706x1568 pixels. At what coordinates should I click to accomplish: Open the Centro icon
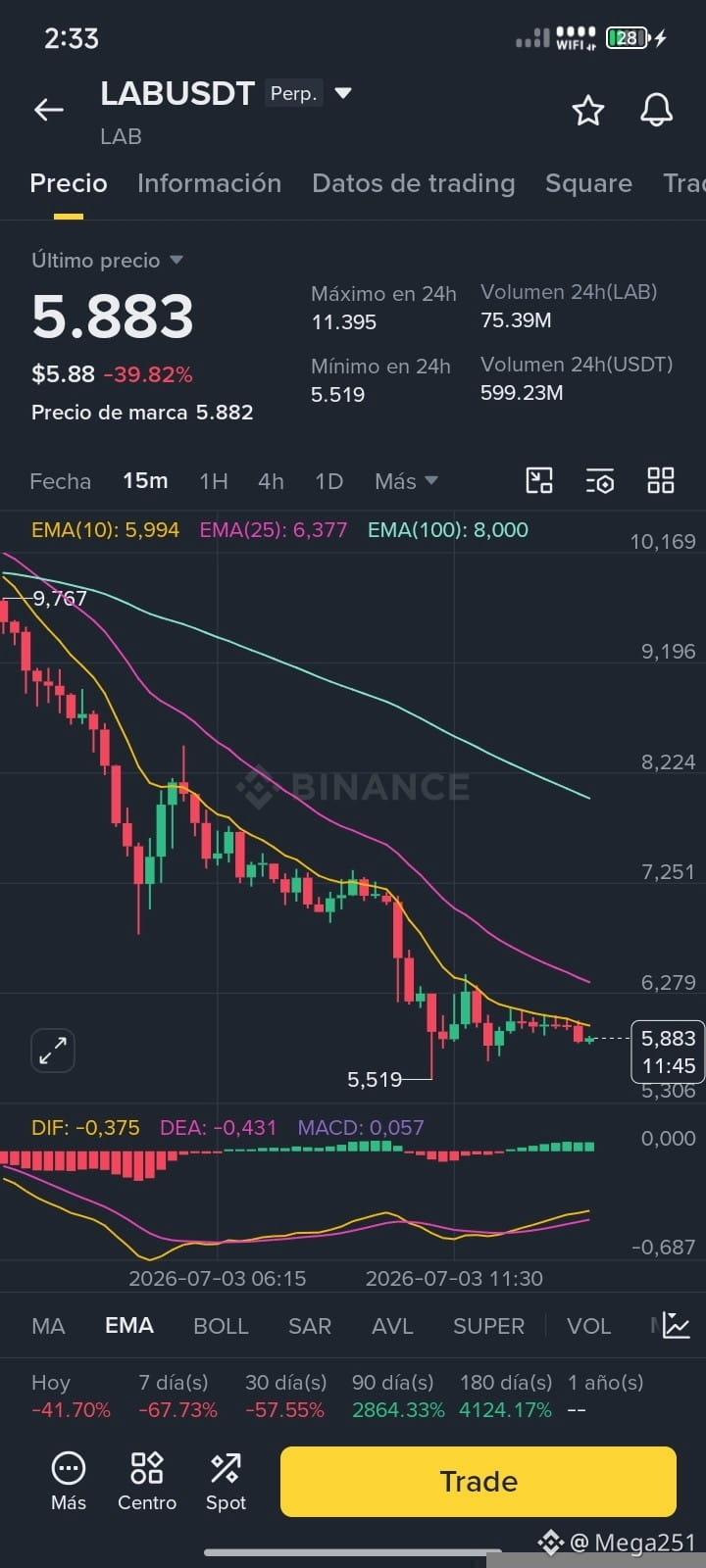click(147, 1481)
